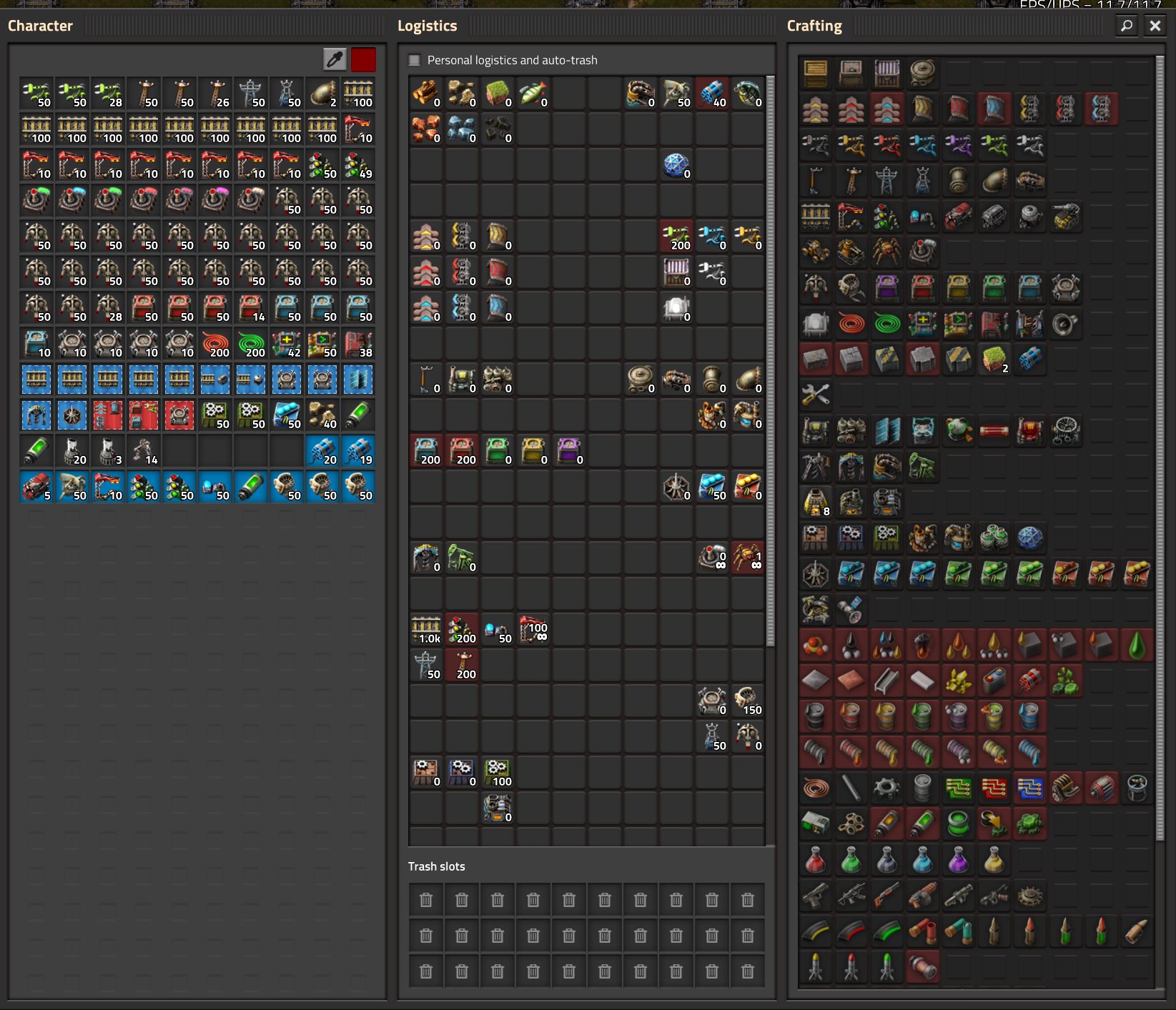Craft an electronic circuit (green circuit)
The image size is (1176, 1010).
tap(959, 788)
